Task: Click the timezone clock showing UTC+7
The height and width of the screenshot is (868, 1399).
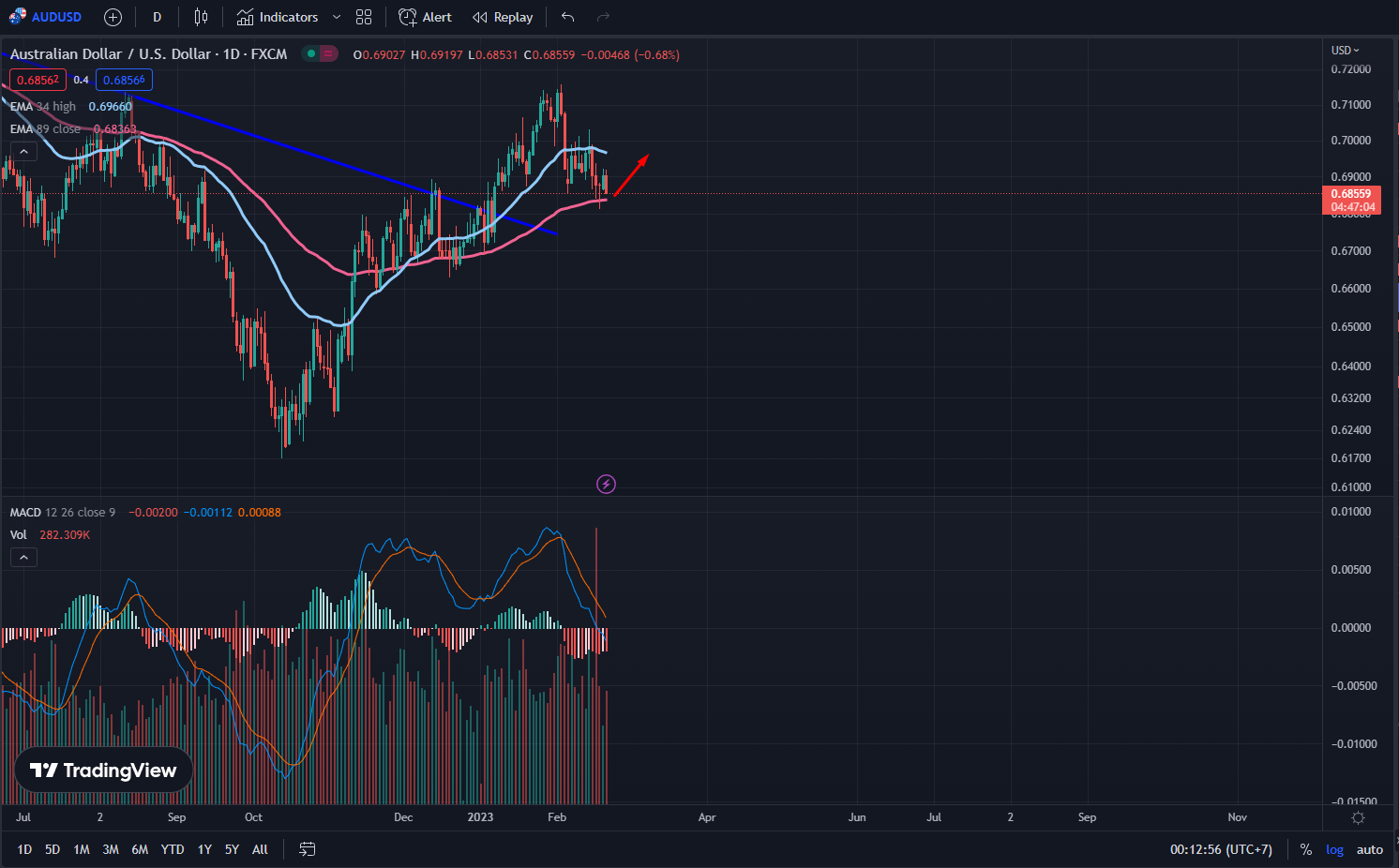Action: tap(1221, 849)
